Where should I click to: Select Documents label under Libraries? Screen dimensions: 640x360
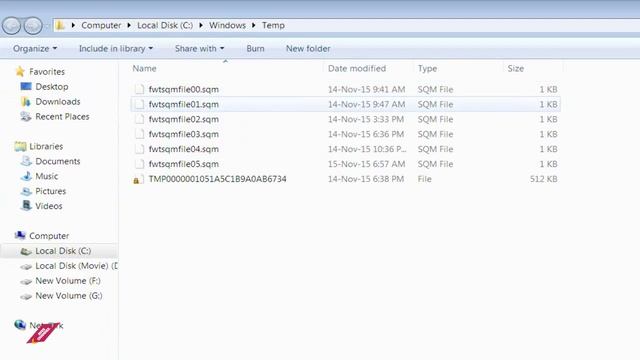(x=58, y=161)
